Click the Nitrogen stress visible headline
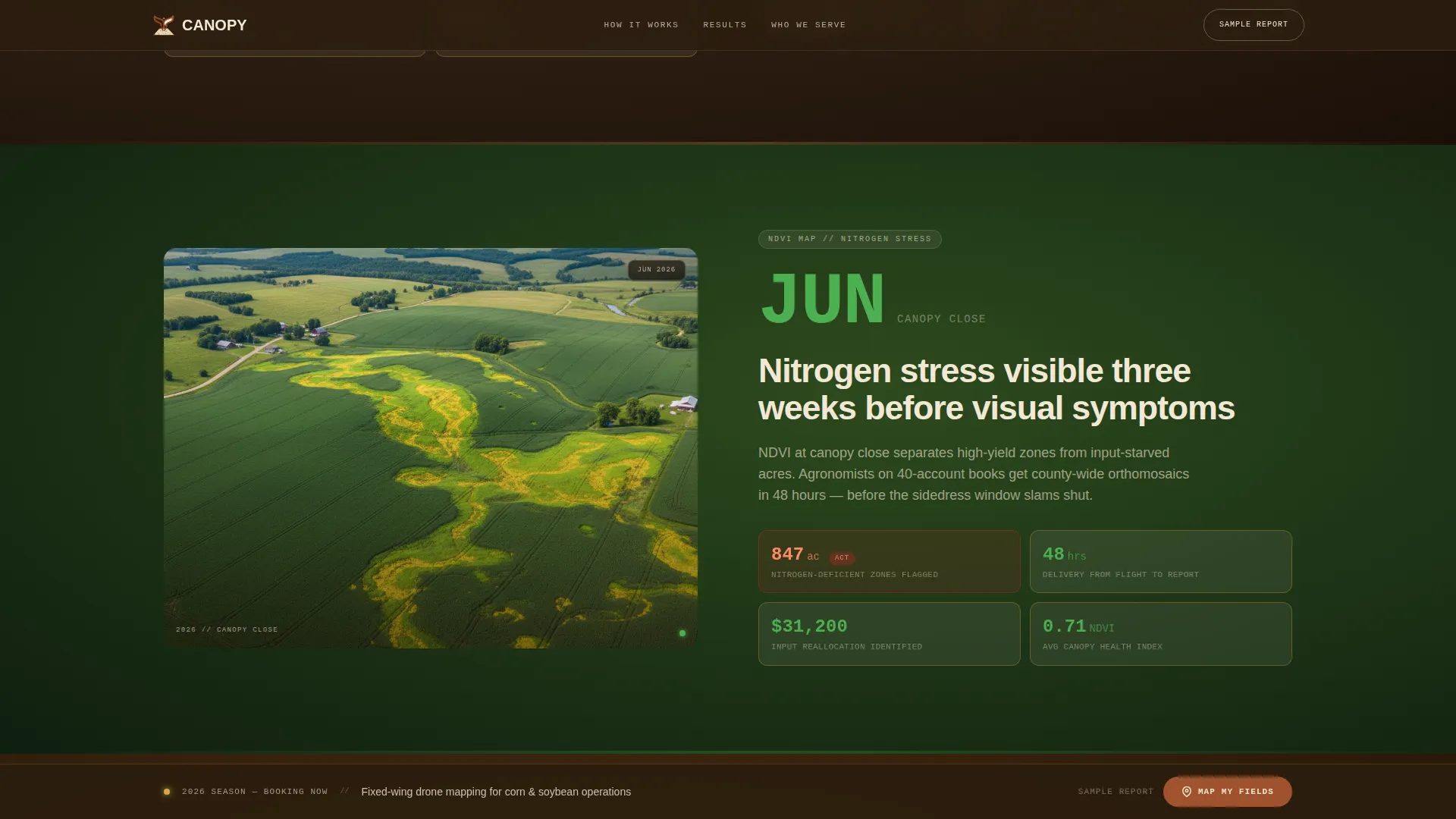 996,390
